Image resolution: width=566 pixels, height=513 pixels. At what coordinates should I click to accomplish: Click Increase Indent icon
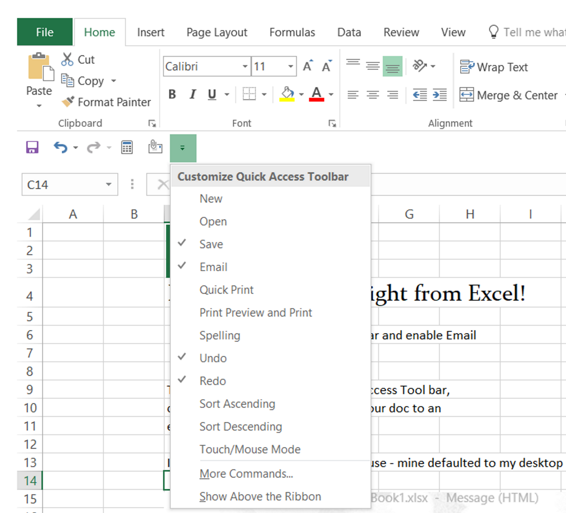click(440, 95)
